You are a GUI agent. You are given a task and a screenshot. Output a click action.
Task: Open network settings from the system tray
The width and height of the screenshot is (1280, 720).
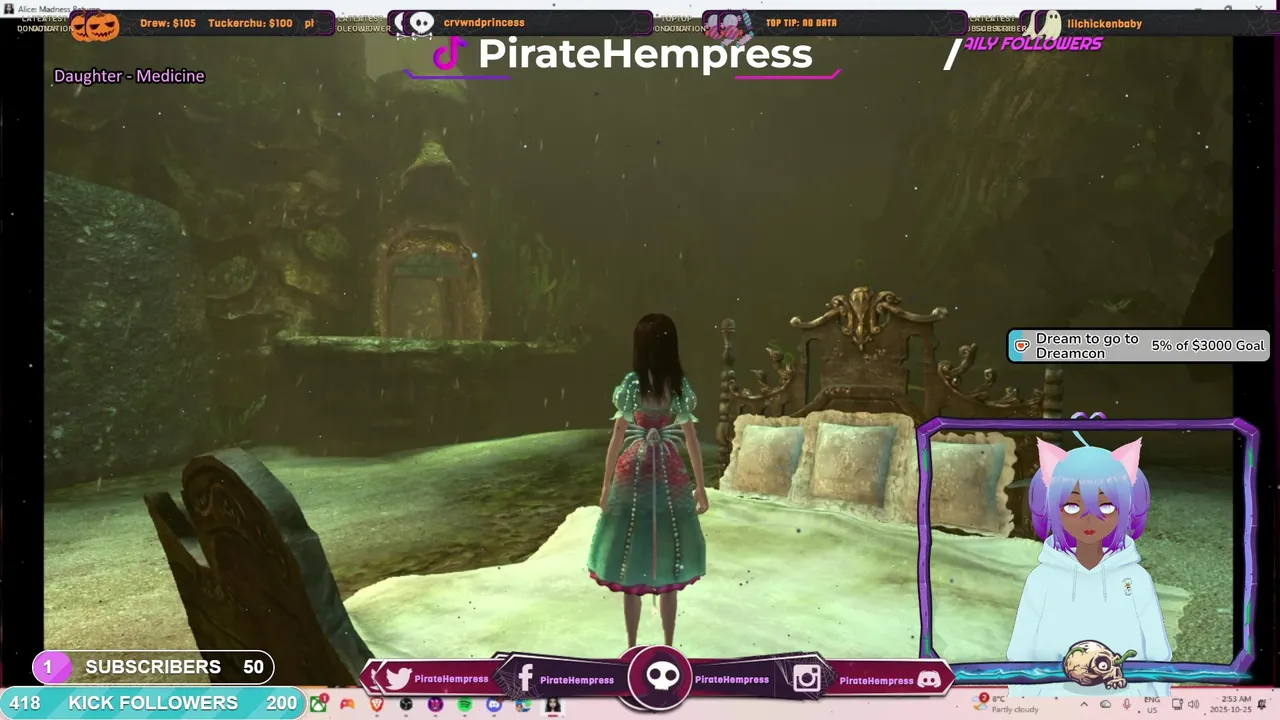(1176, 704)
